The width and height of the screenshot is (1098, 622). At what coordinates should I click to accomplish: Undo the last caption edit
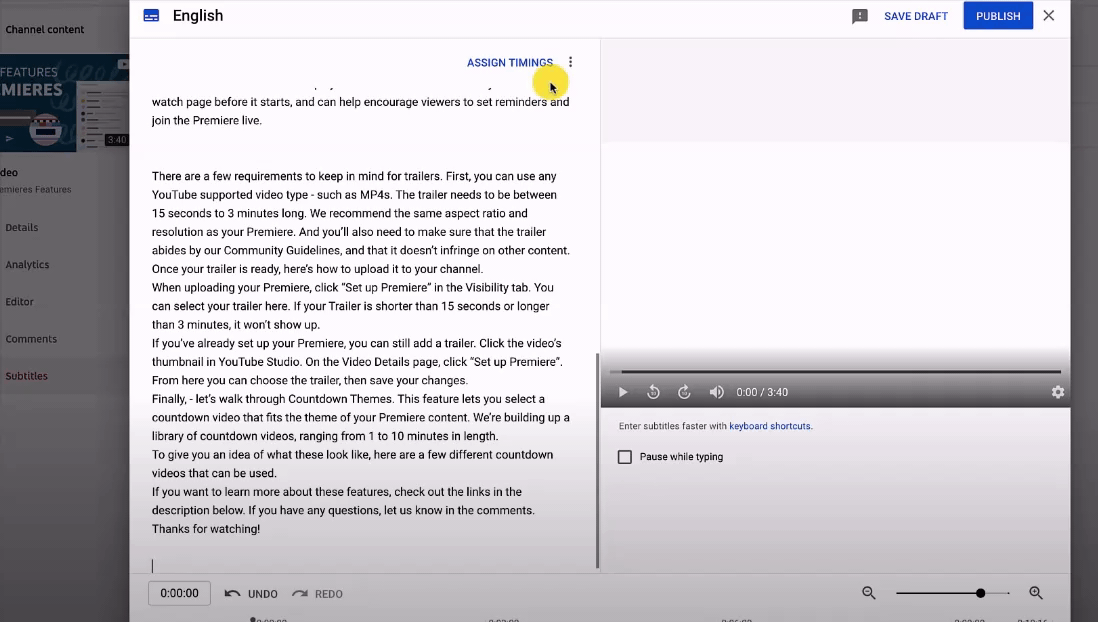pyautogui.click(x=251, y=593)
